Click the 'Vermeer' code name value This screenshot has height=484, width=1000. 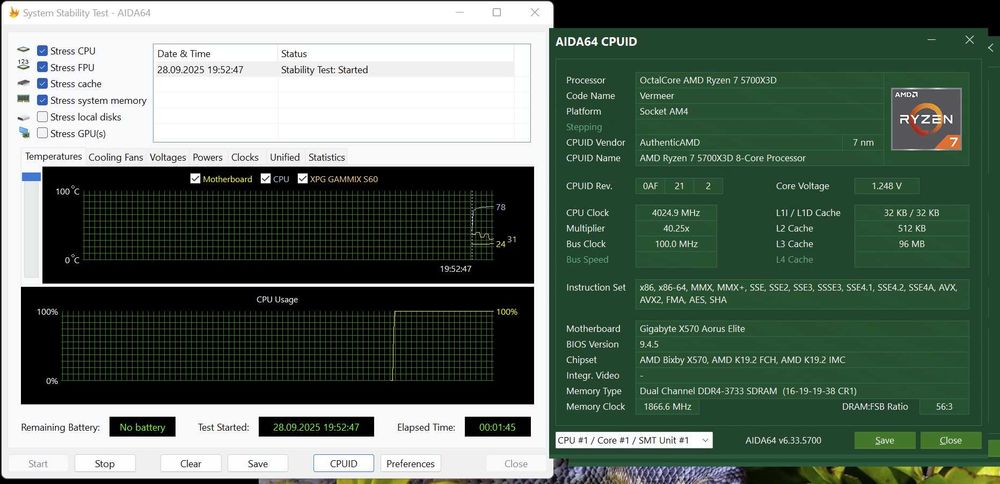pos(657,96)
